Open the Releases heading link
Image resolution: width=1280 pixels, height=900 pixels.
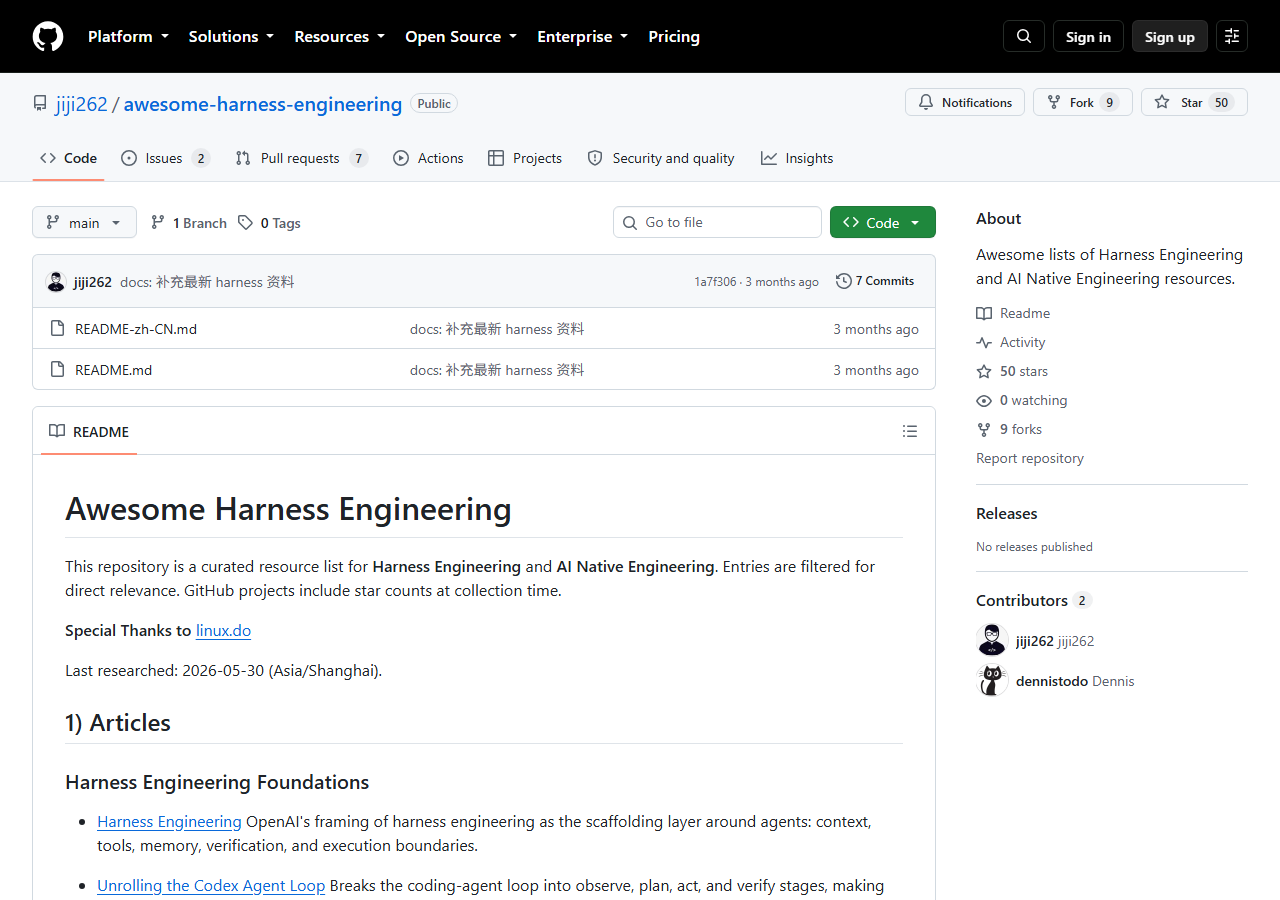[1007, 513]
